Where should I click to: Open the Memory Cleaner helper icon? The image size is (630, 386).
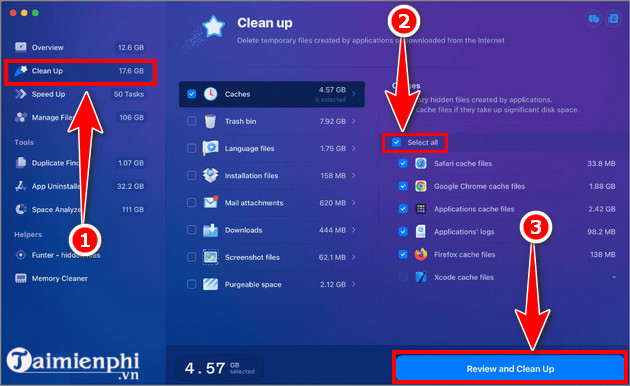tap(20, 278)
